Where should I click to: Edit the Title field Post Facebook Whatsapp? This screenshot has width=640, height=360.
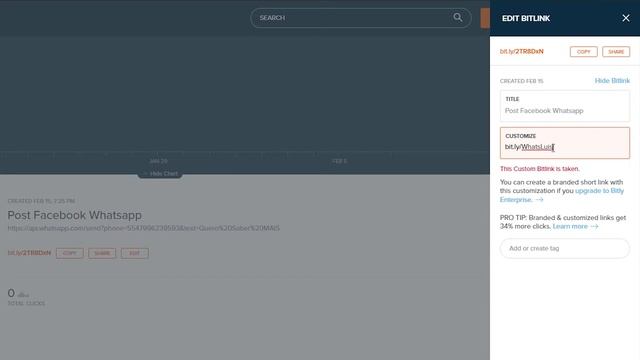(x=565, y=106)
